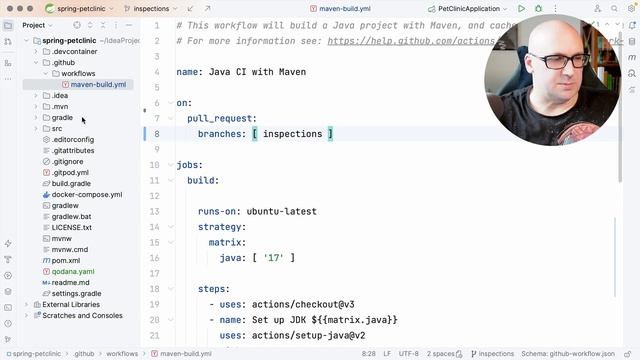Collapse the workflows folder
Image resolution: width=640 pixels, height=360 pixels.
click(x=46, y=73)
